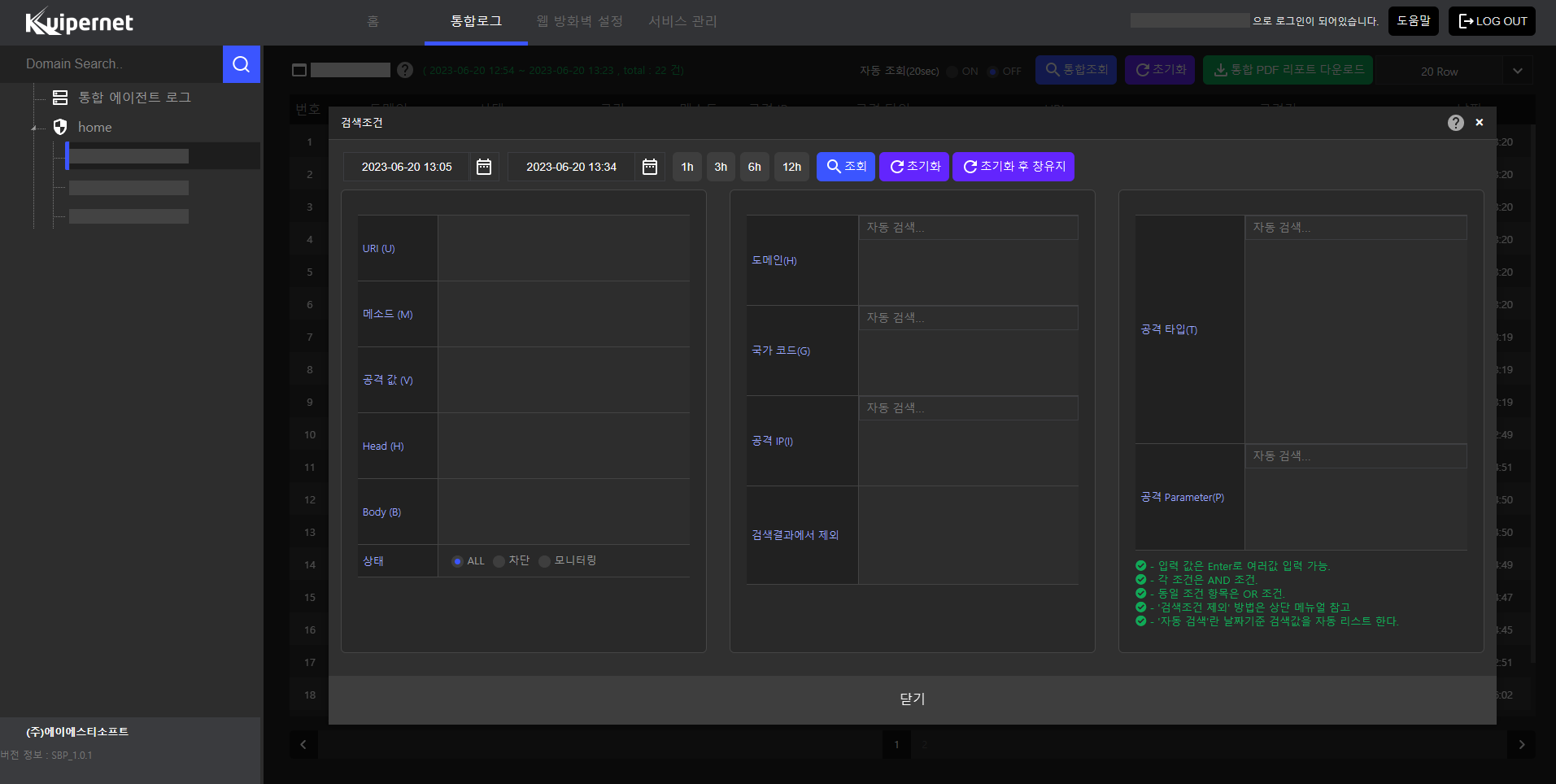Image resolution: width=1556 pixels, height=784 pixels.
Task: Click 통합 PDF 리포트 다운로드 button
Action: point(1288,70)
